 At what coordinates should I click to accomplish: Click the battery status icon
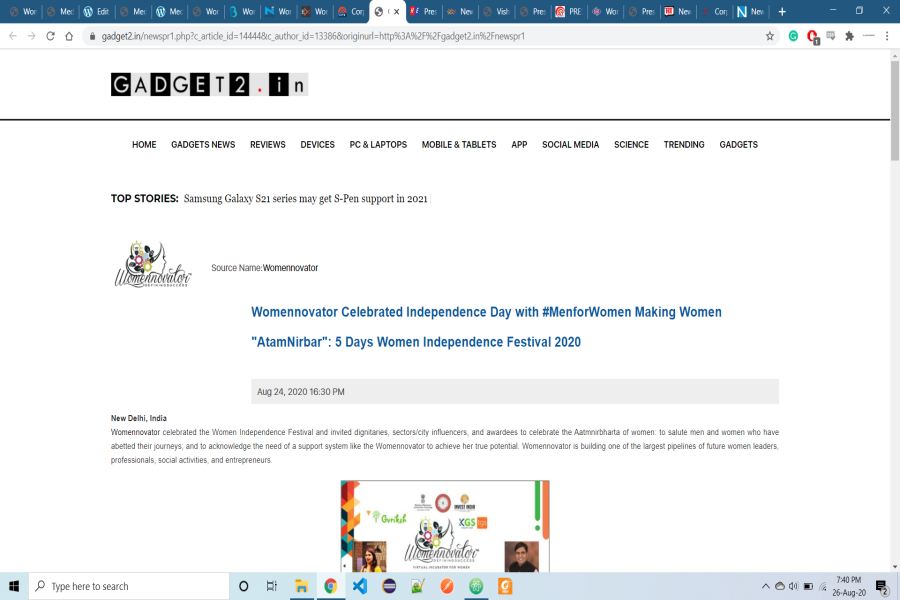pos(808,586)
